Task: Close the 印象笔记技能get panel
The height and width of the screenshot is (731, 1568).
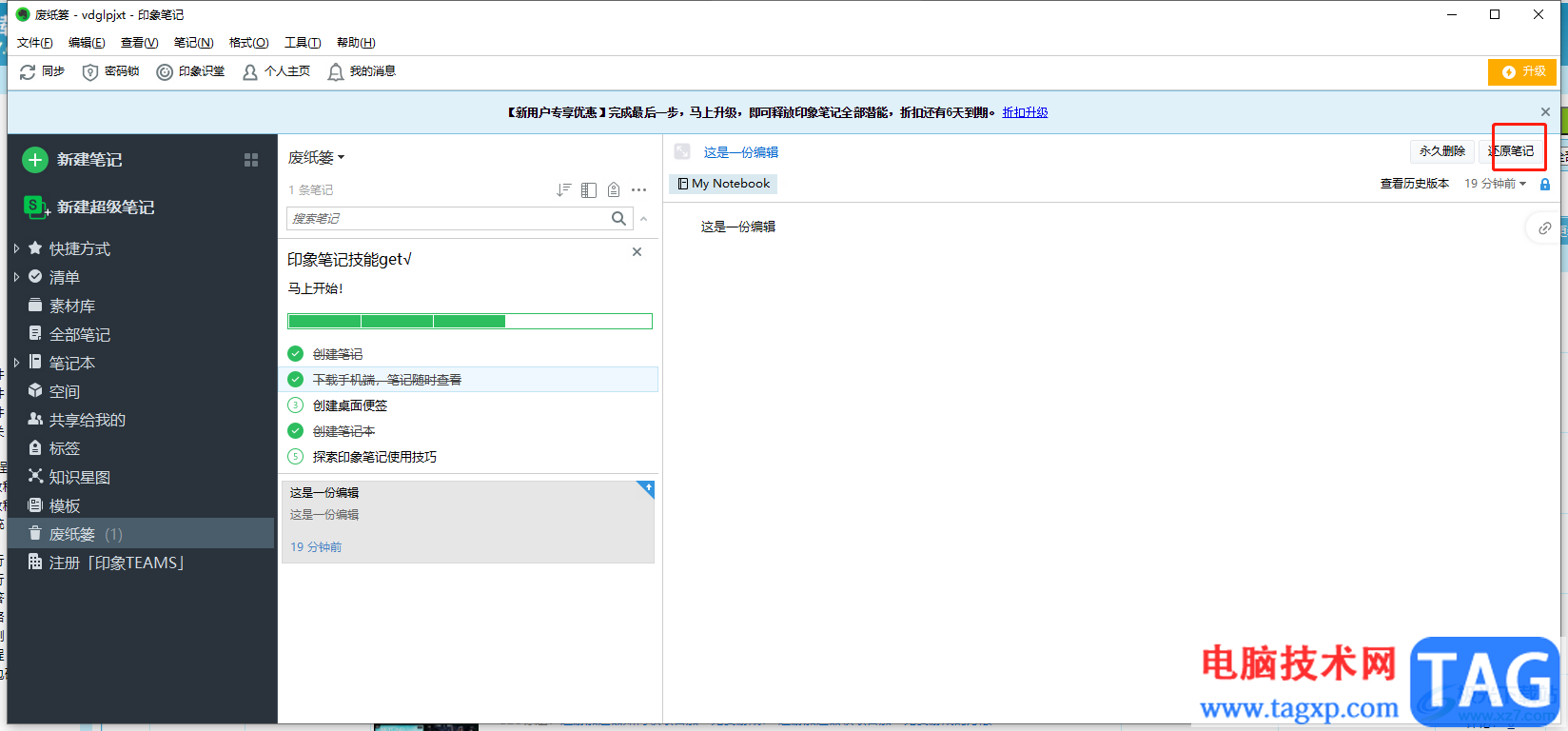Action: [637, 252]
